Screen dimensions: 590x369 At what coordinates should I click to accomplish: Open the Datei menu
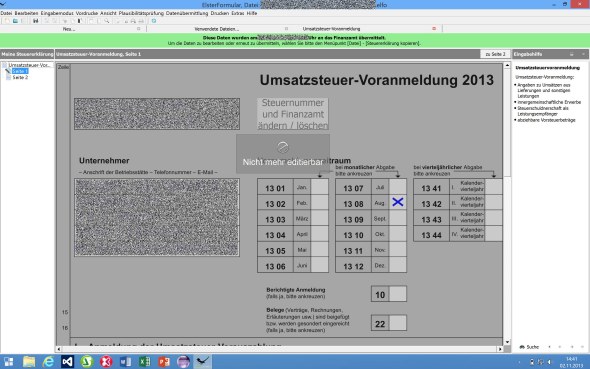pos(6,13)
